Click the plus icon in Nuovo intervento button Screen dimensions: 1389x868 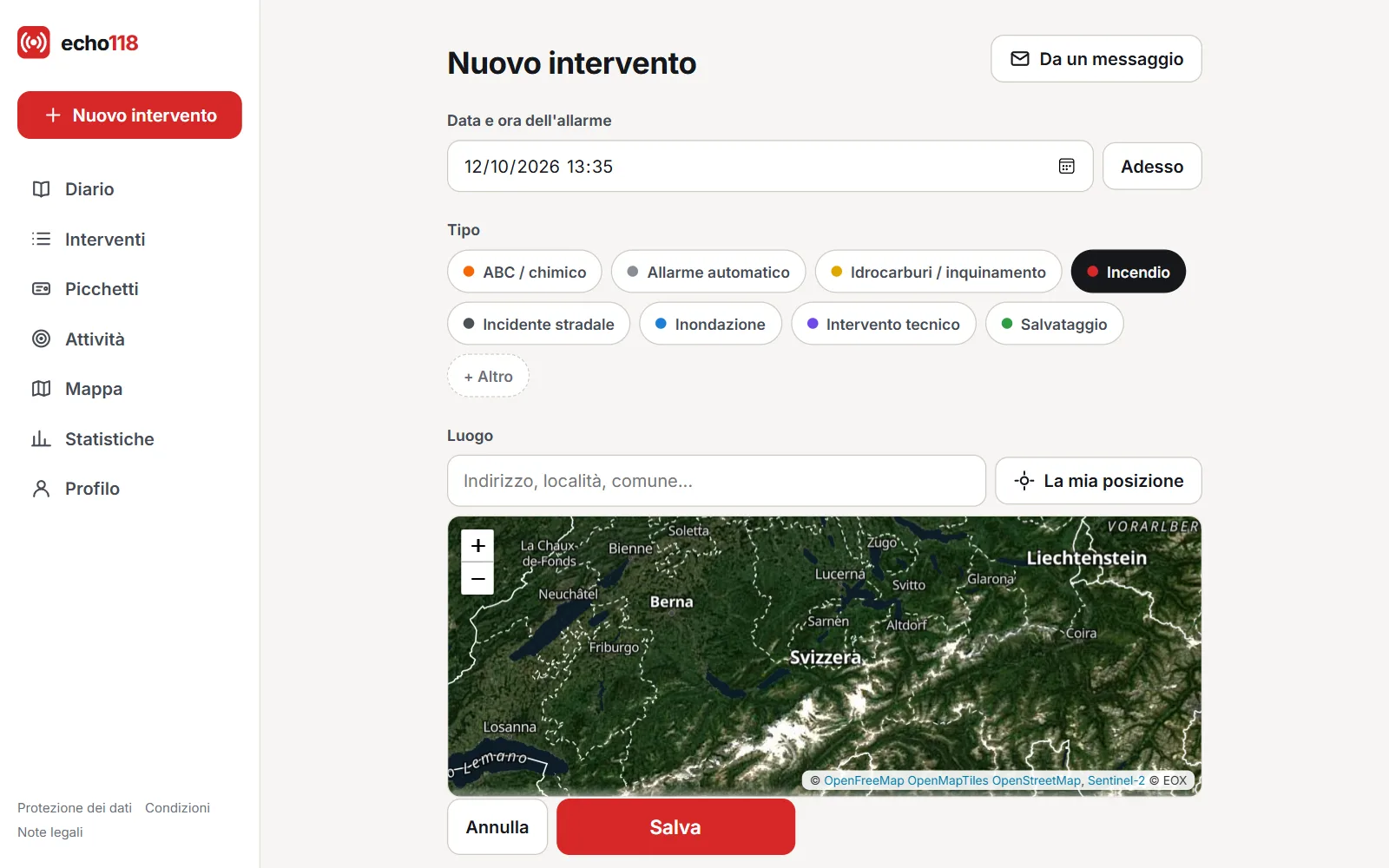53,115
